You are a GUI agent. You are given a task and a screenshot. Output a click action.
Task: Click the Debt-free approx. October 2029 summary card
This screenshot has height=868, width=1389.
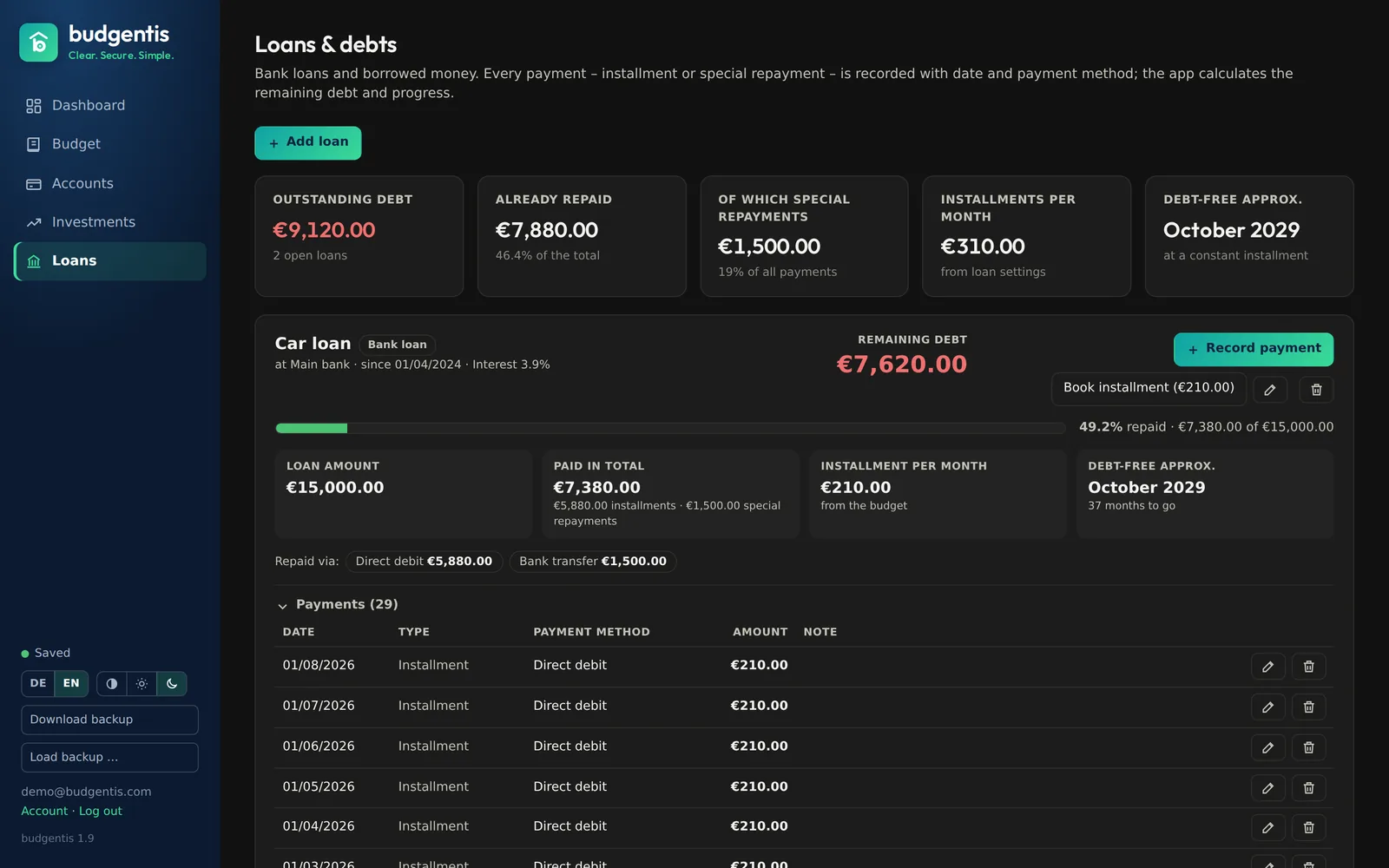pos(1249,236)
